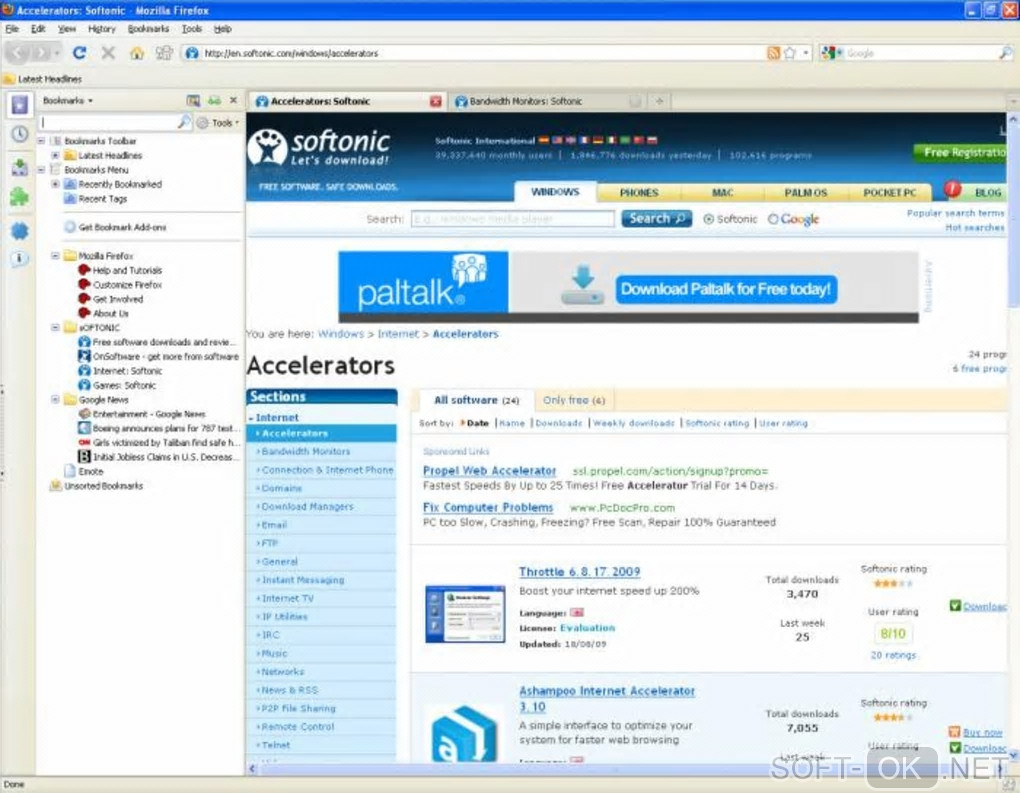Screen dimensions: 1020x793
Task: Open the File menu
Action: click(x=12, y=29)
